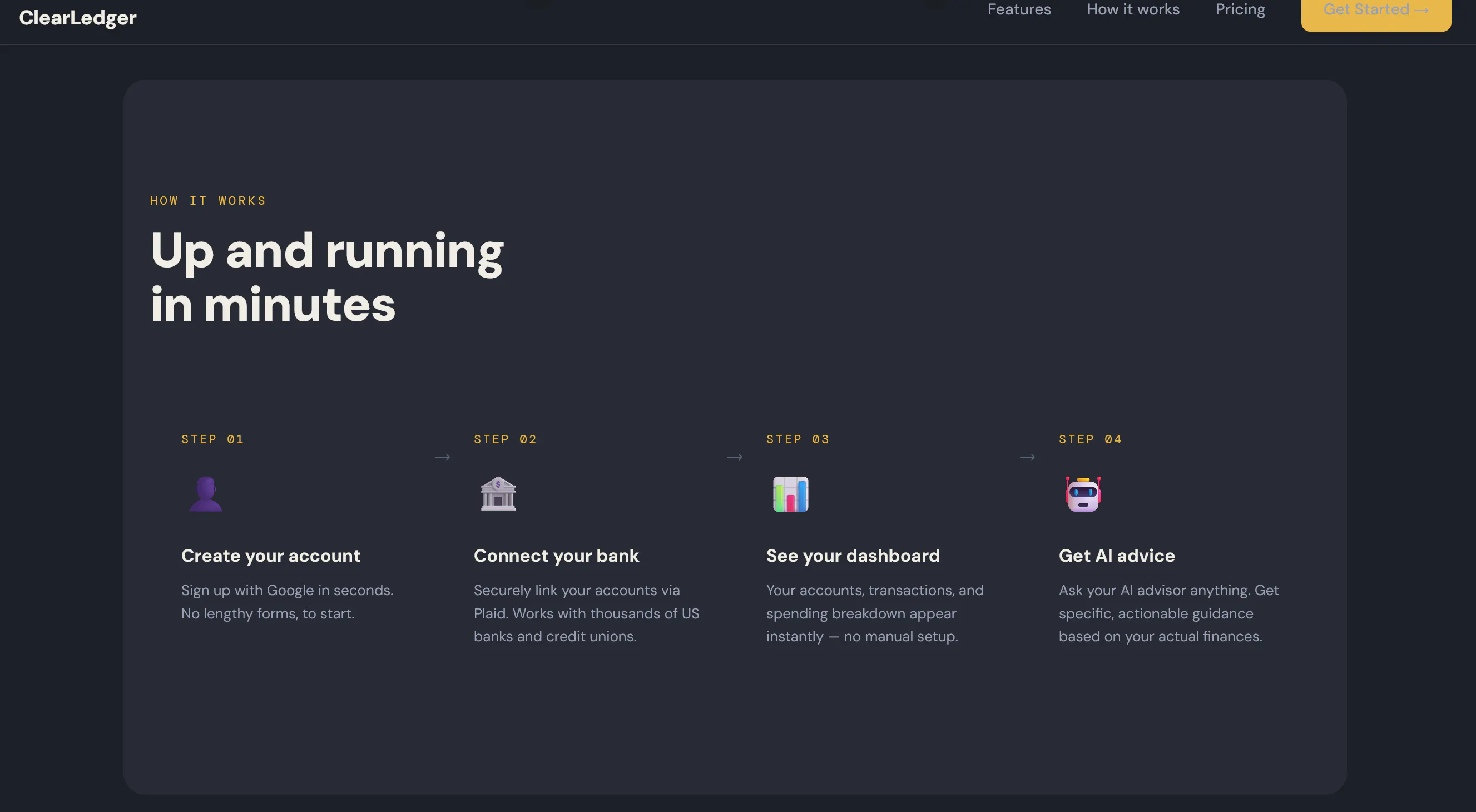1476x812 pixels.
Task: Select the 'Get AI advice' heading
Action: coord(1116,556)
